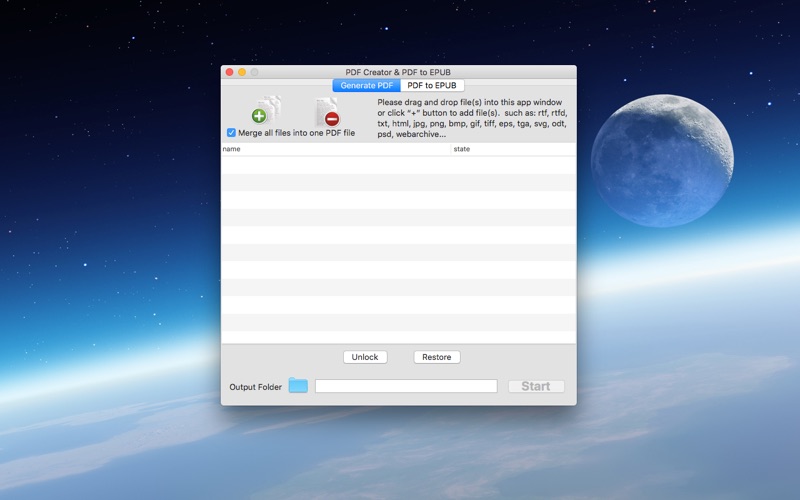Image resolution: width=800 pixels, height=500 pixels.
Task: Uncheck Merge all files into one PDF
Action: (x=231, y=133)
